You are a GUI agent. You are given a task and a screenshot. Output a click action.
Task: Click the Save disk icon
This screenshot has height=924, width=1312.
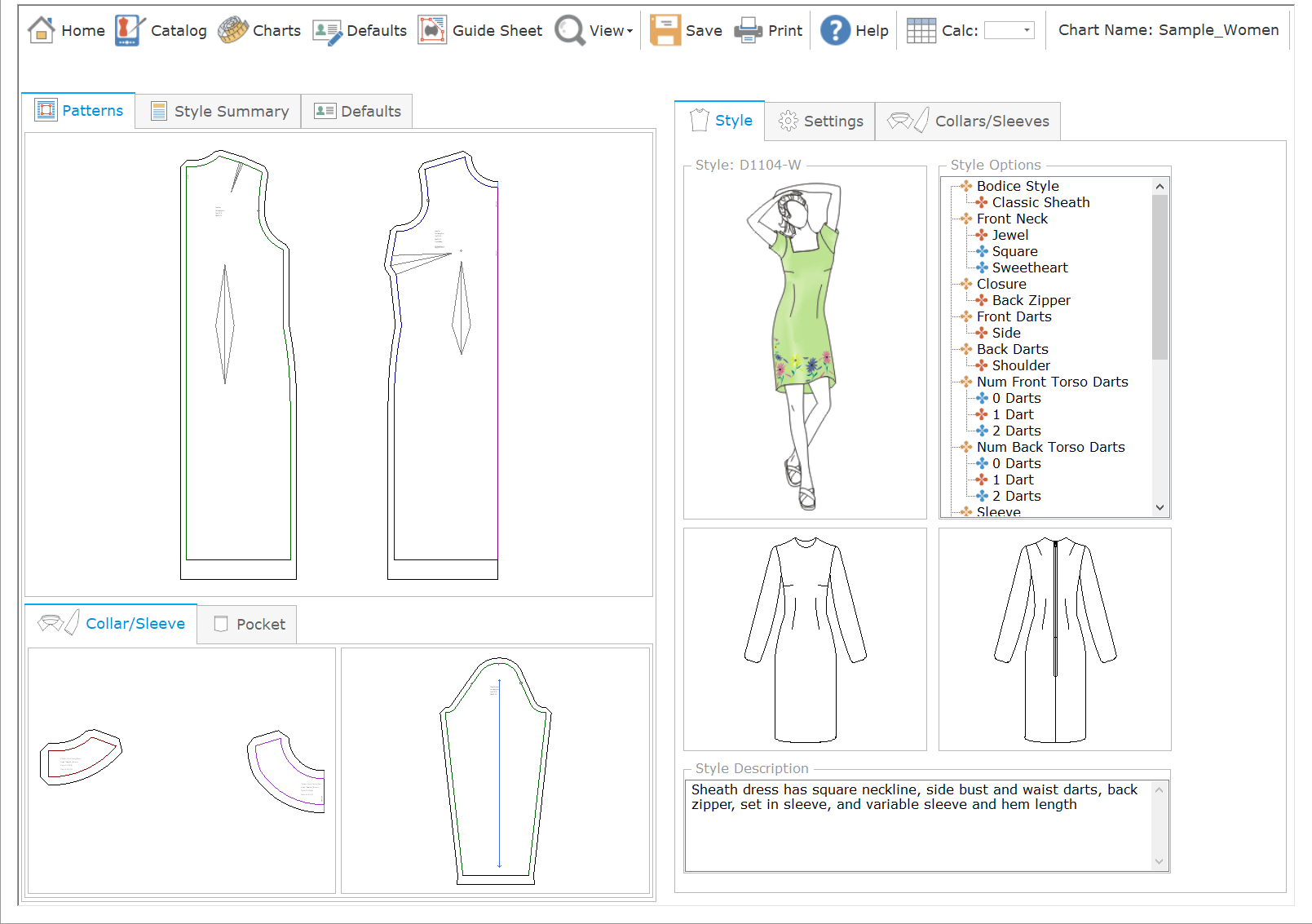665,30
